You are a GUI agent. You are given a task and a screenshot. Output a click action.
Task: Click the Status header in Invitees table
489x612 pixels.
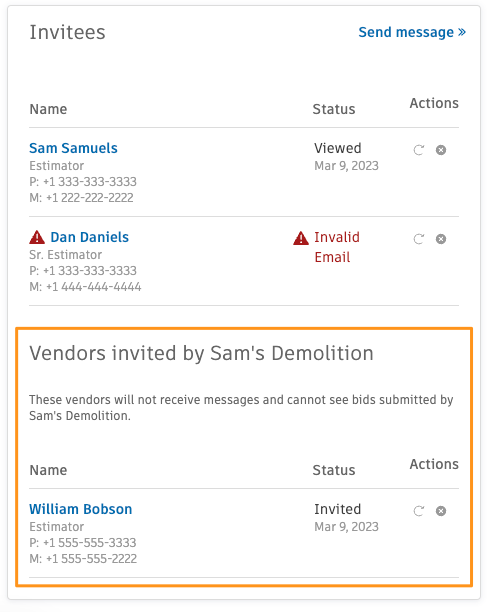[334, 109]
